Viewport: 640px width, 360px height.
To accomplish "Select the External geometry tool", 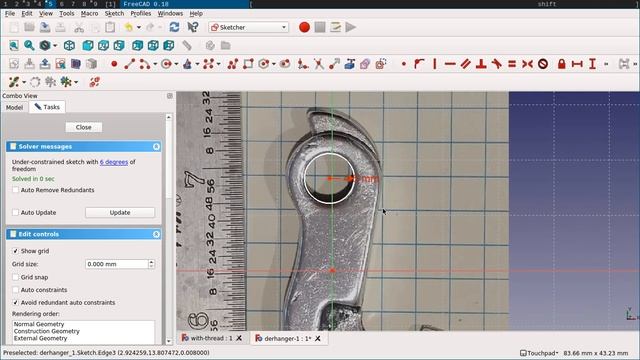I will point(349,64).
